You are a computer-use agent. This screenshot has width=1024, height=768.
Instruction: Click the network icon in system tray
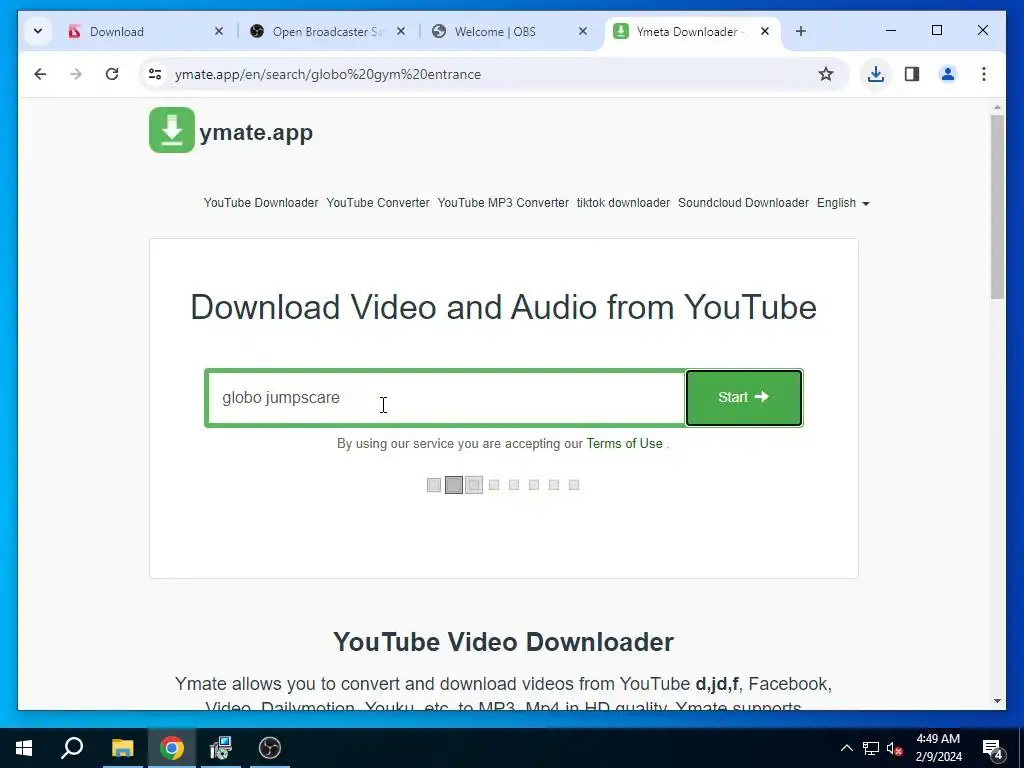pos(871,748)
